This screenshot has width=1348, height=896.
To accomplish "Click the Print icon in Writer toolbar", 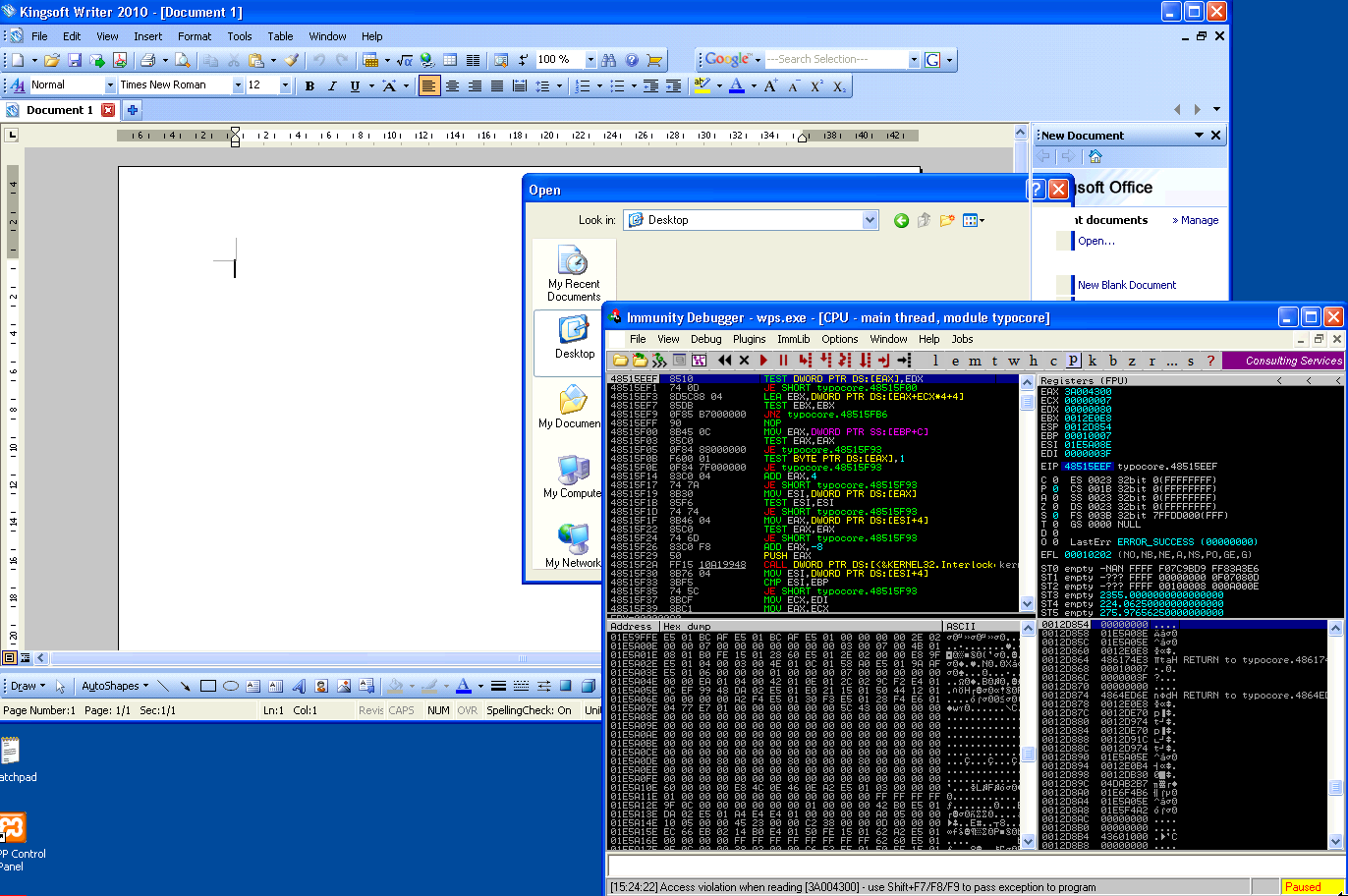I will coord(147,60).
